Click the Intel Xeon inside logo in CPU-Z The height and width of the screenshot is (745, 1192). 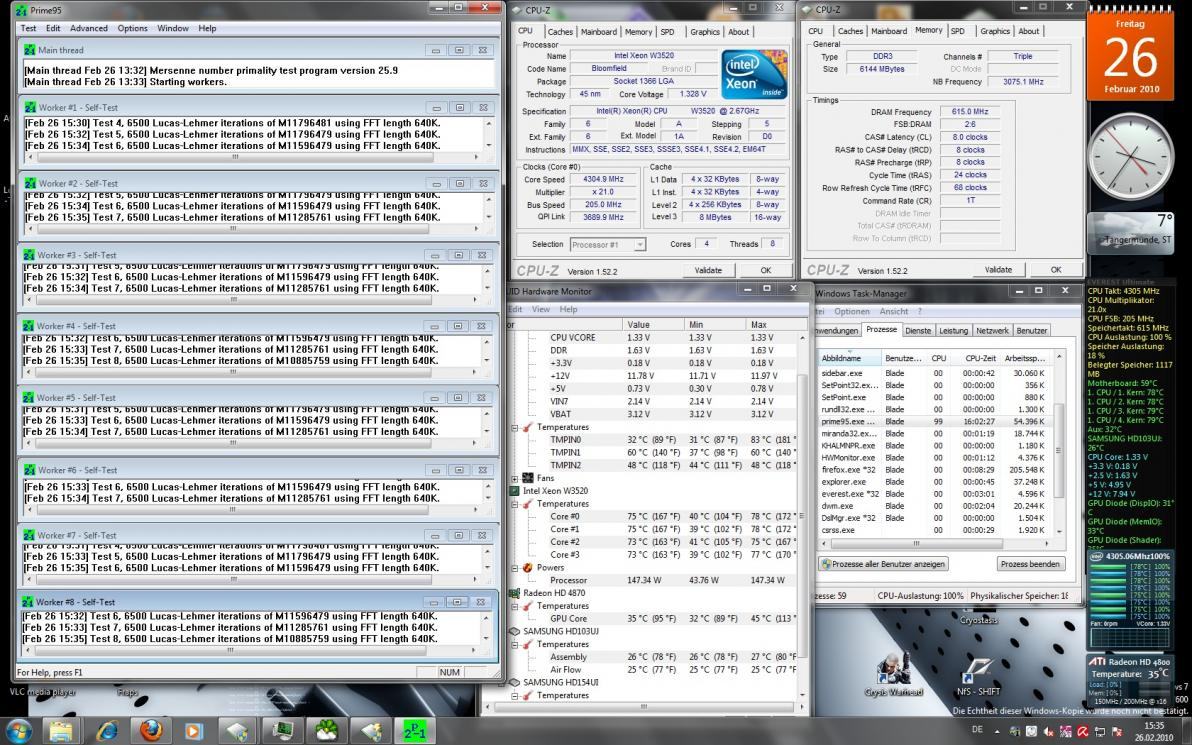click(753, 74)
